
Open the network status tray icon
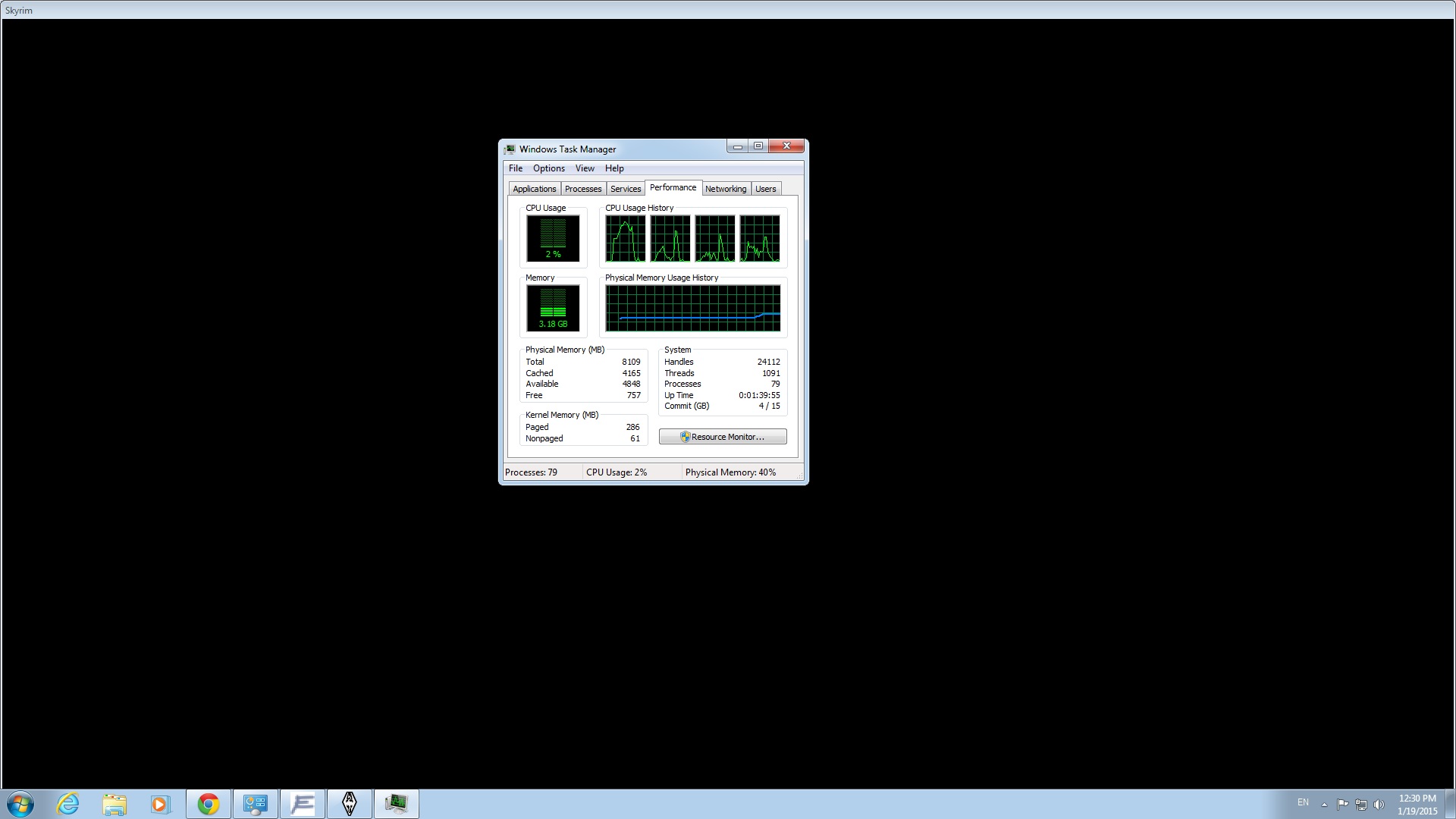tap(1361, 805)
